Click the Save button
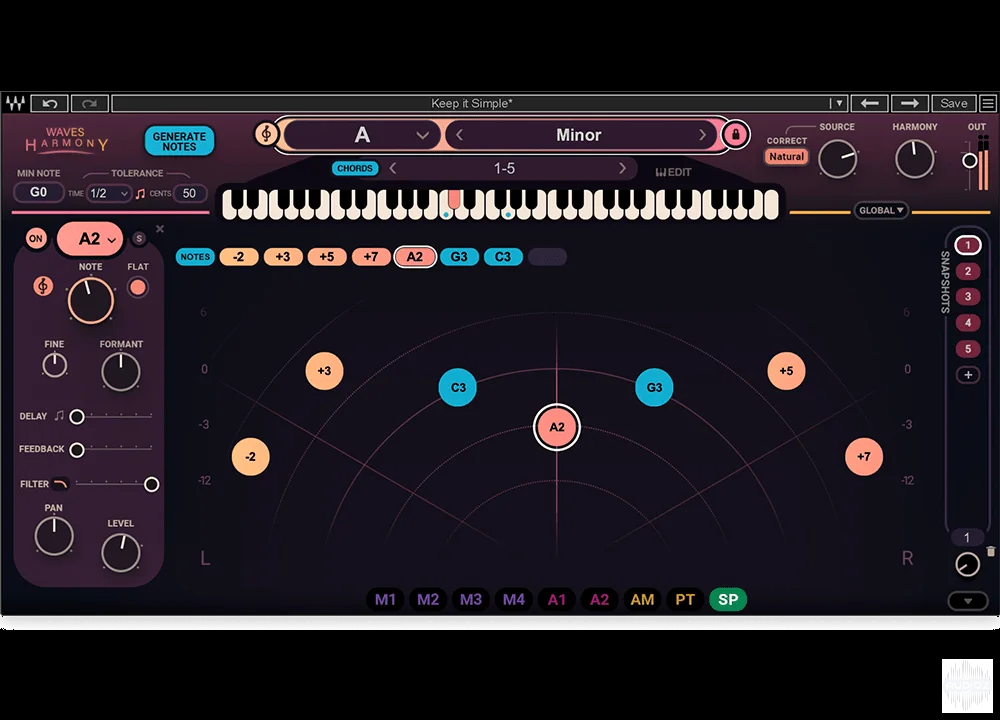 click(x=953, y=103)
